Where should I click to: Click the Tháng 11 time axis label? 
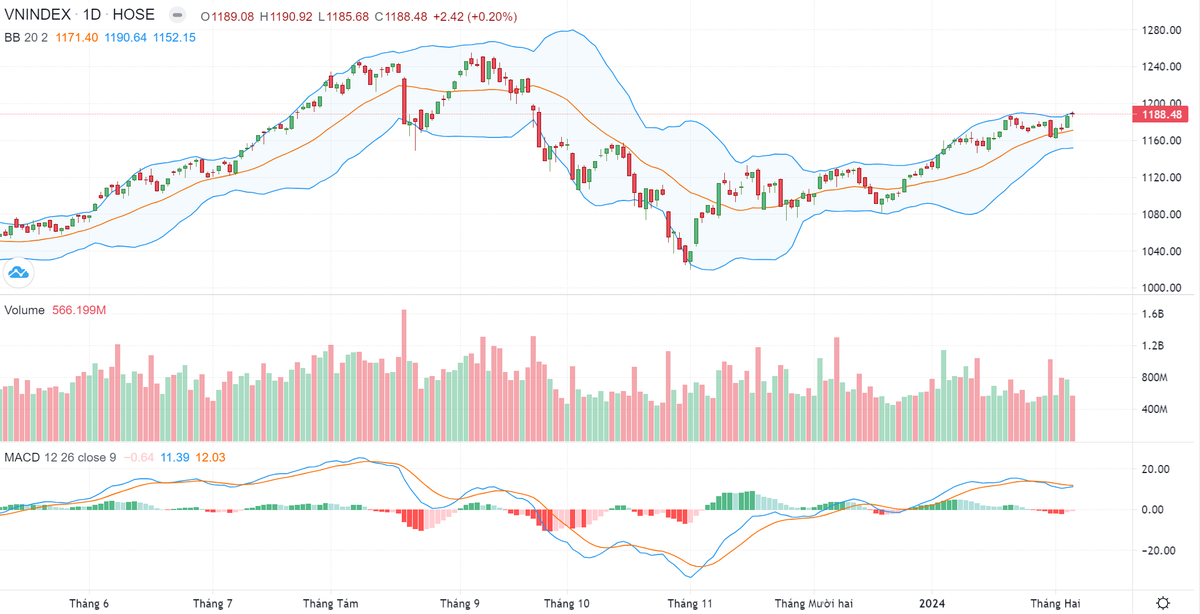690,603
